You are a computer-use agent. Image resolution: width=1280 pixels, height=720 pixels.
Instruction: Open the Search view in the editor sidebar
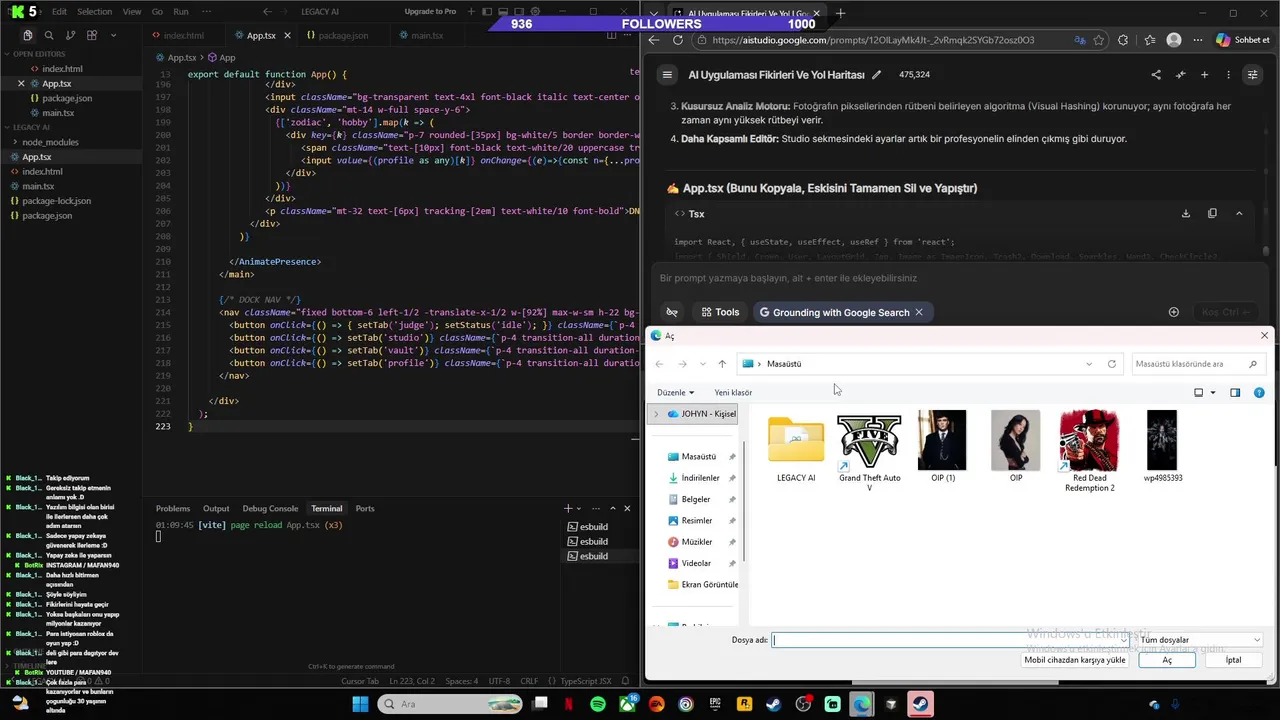point(48,35)
